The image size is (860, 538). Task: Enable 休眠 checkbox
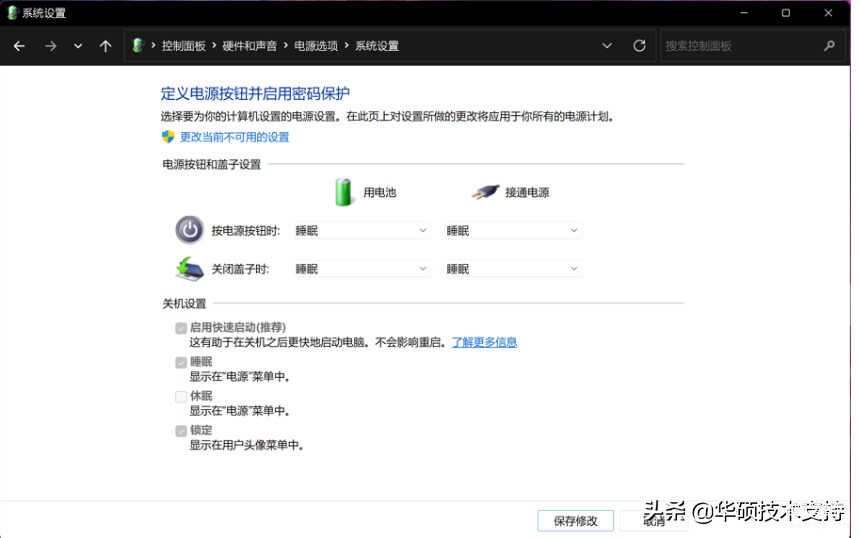click(x=181, y=397)
